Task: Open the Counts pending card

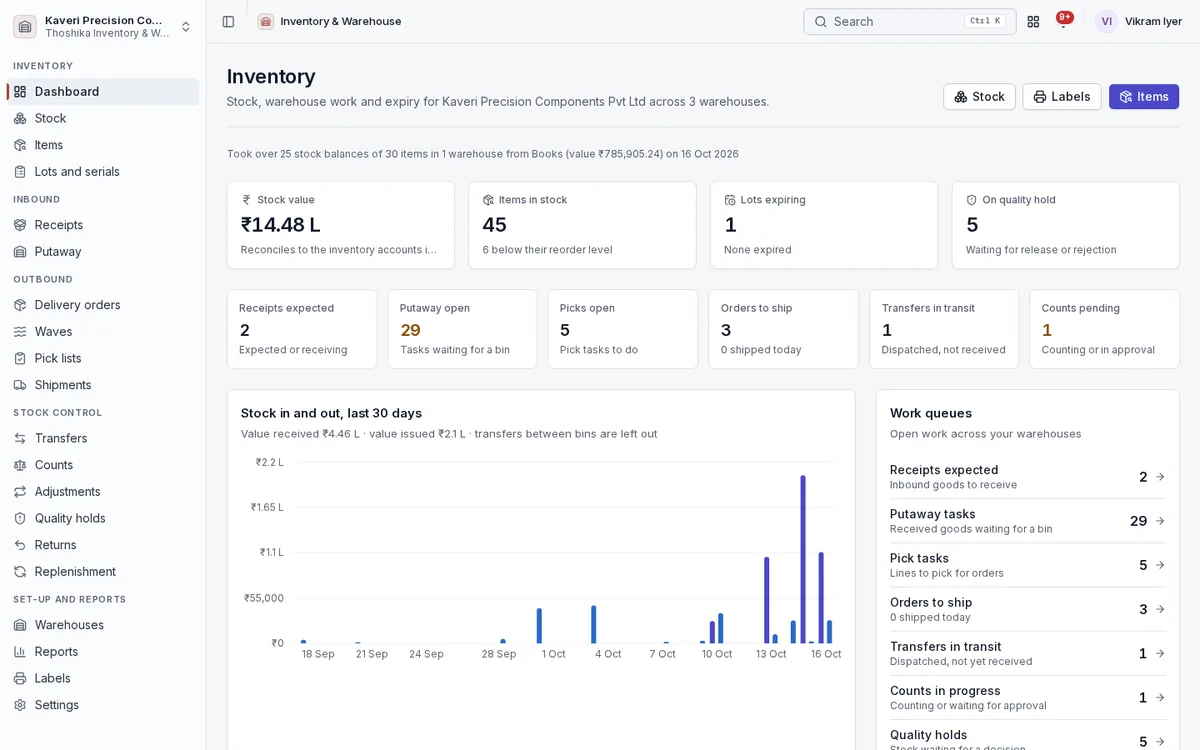Action: click(x=1104, y=329)
